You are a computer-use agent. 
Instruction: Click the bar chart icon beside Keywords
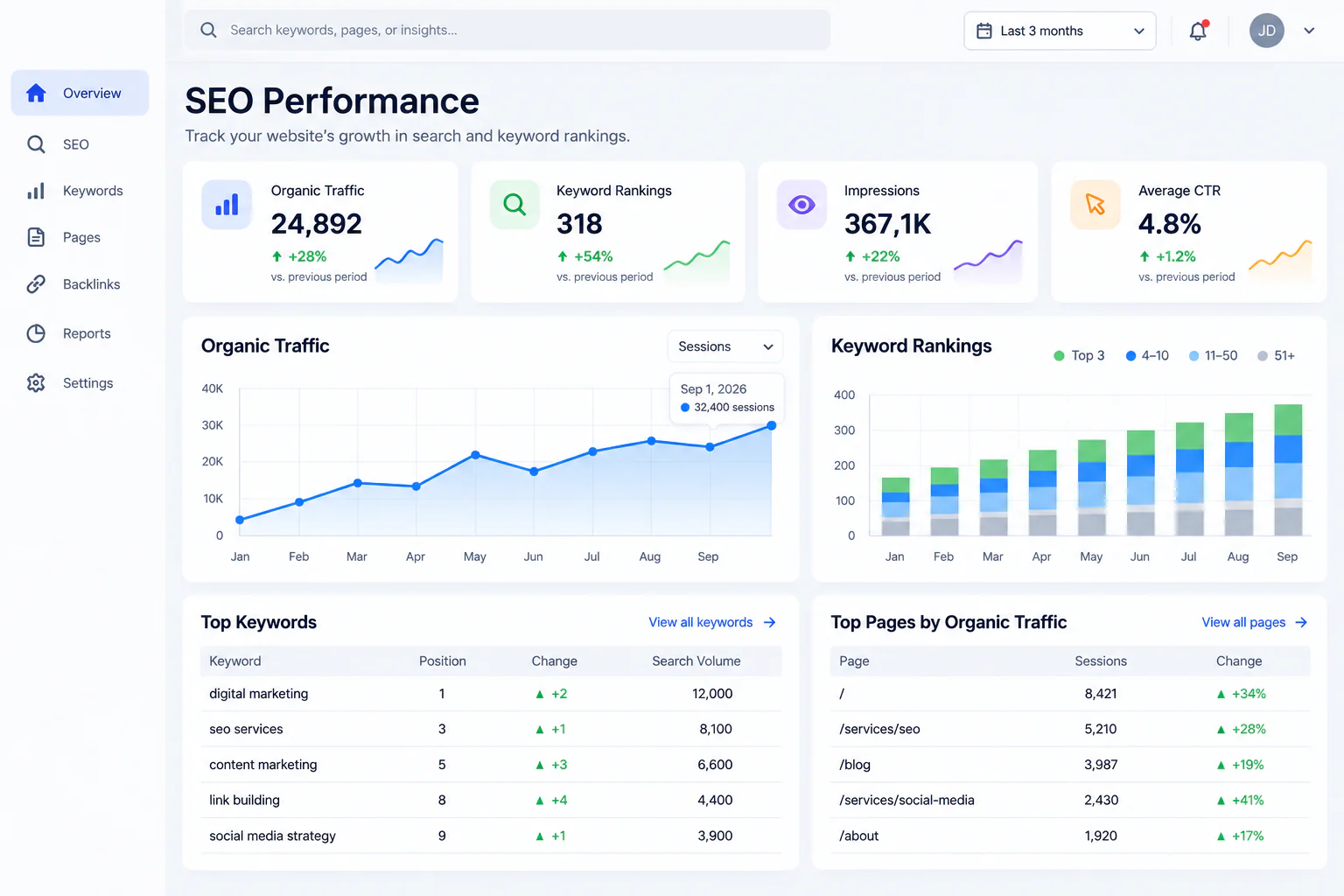click(x=36, y=191)
